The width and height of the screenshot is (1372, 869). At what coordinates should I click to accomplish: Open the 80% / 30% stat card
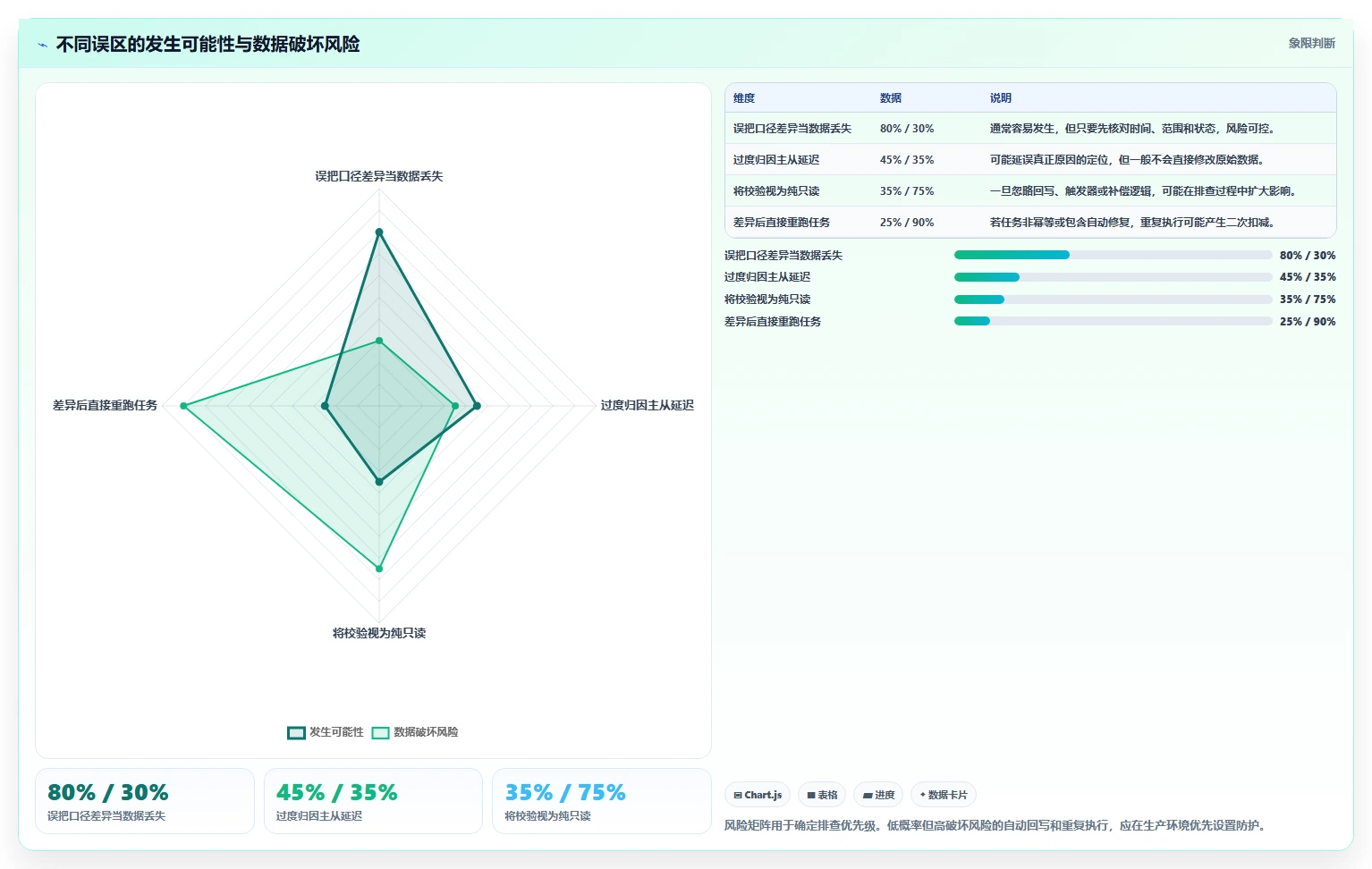[x=145, y=801]
